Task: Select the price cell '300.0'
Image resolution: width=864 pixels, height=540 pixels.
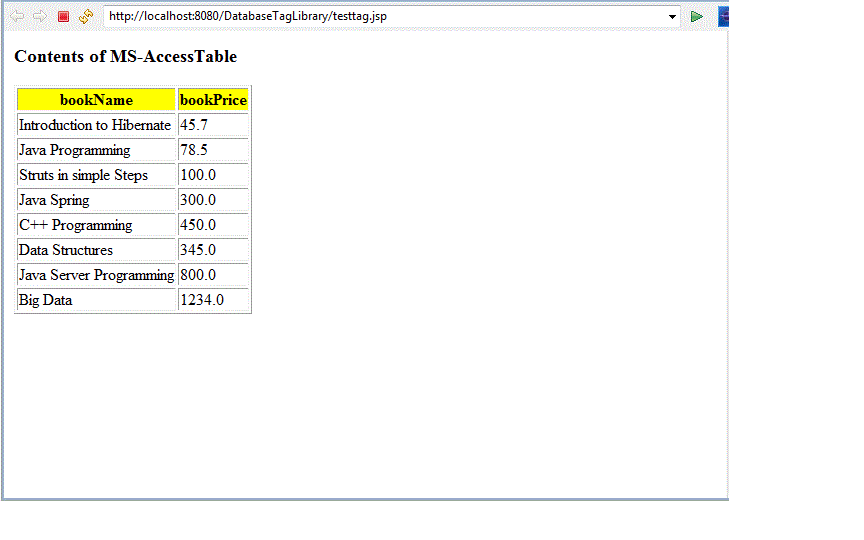Action: pyautogui.click(x=213, y=200)
